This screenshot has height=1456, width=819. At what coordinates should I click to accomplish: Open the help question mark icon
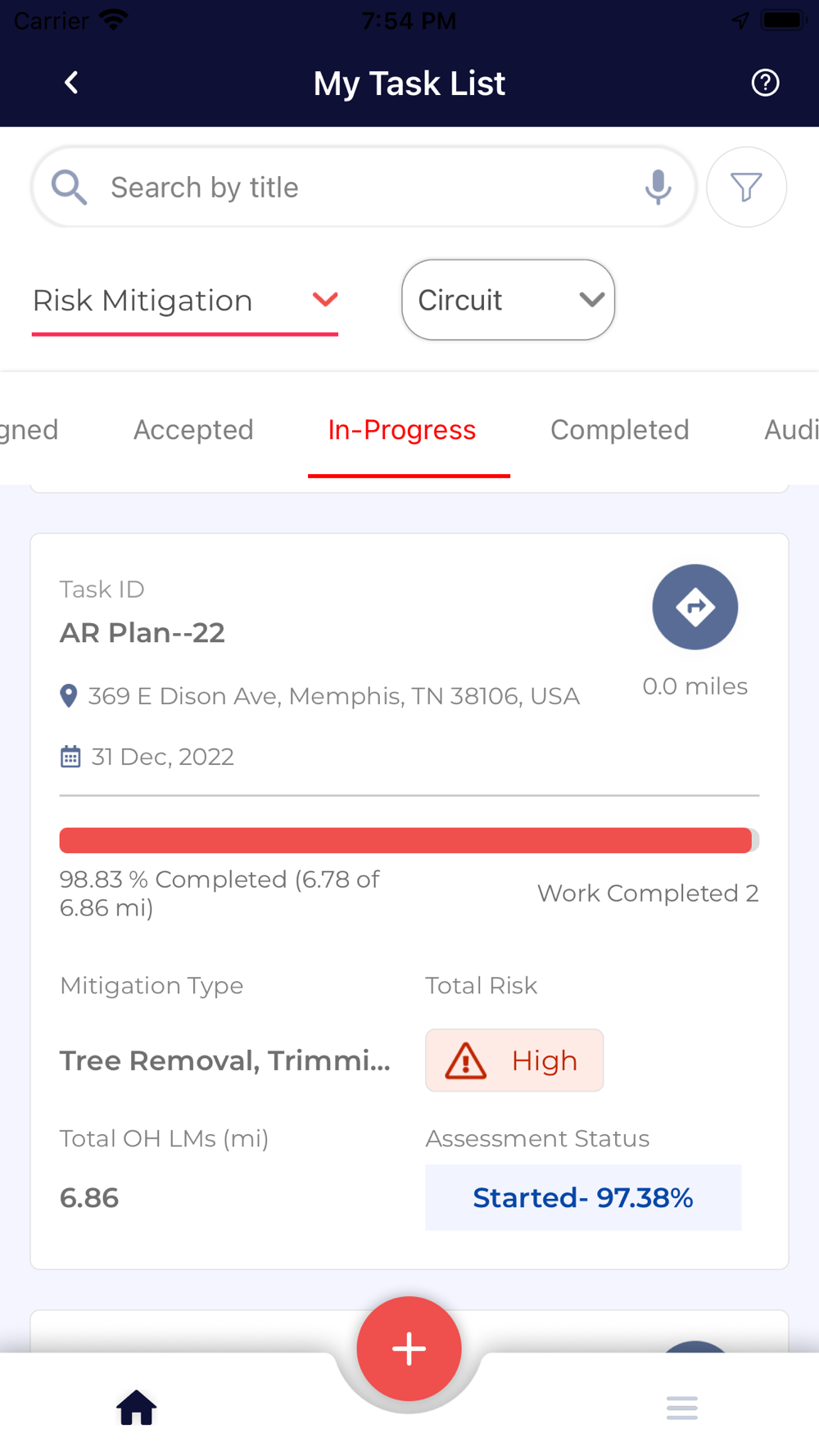pos(765,83)
